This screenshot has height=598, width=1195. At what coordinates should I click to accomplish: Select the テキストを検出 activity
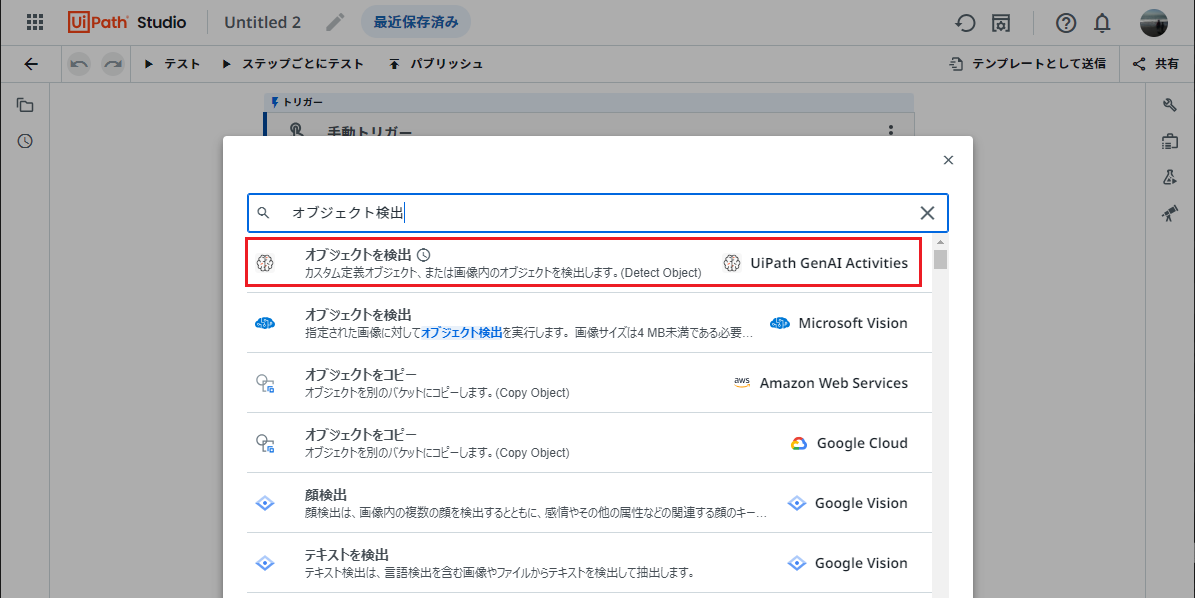[589, 563]
